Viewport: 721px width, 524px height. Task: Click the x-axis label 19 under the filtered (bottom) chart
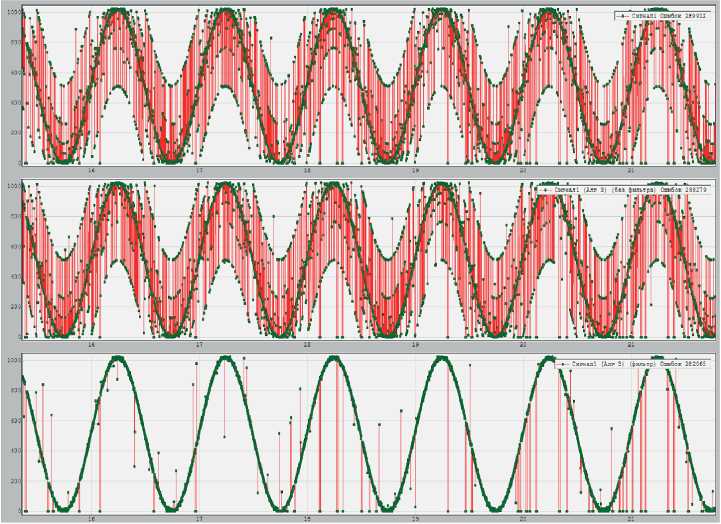point(415,518)
